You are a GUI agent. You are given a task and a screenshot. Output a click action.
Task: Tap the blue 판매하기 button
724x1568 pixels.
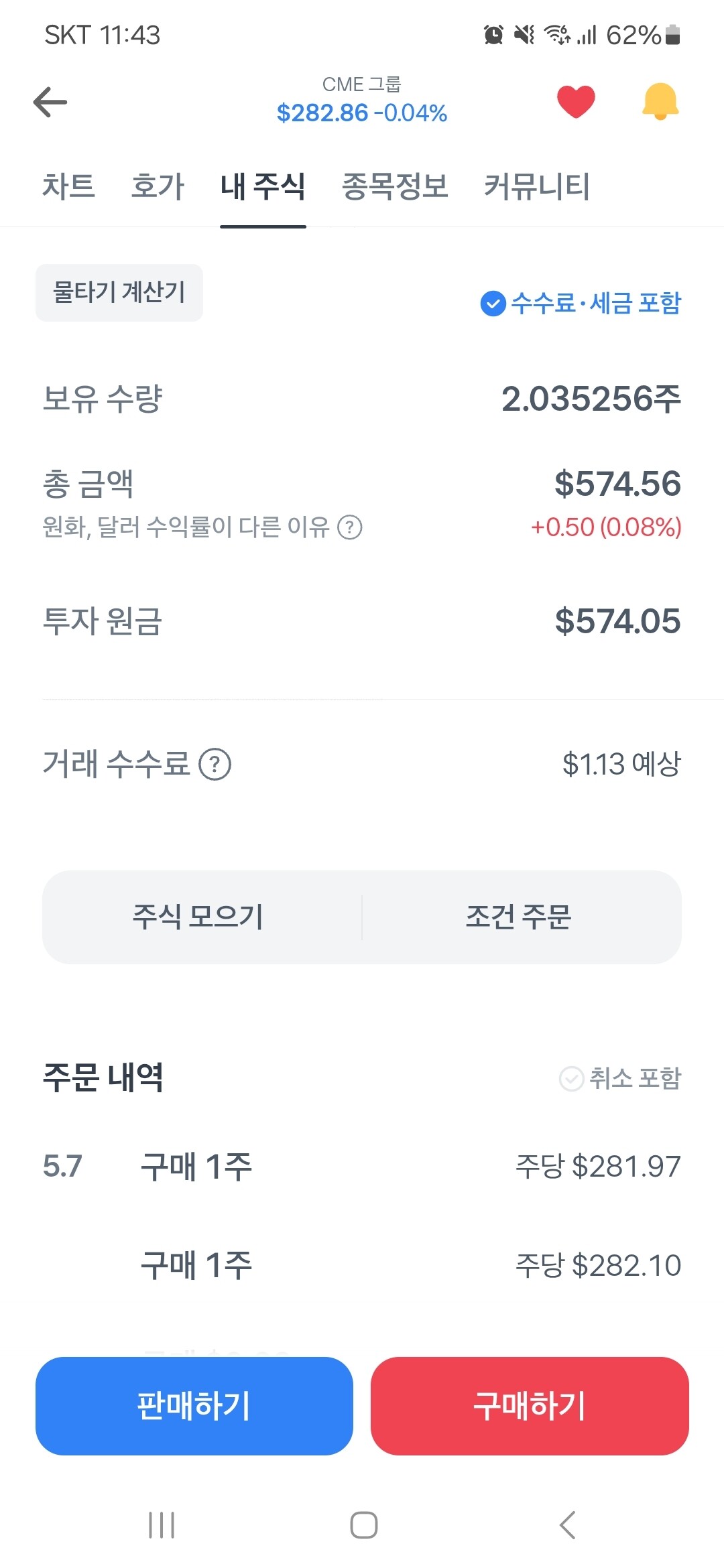[x=194, y=1406]
